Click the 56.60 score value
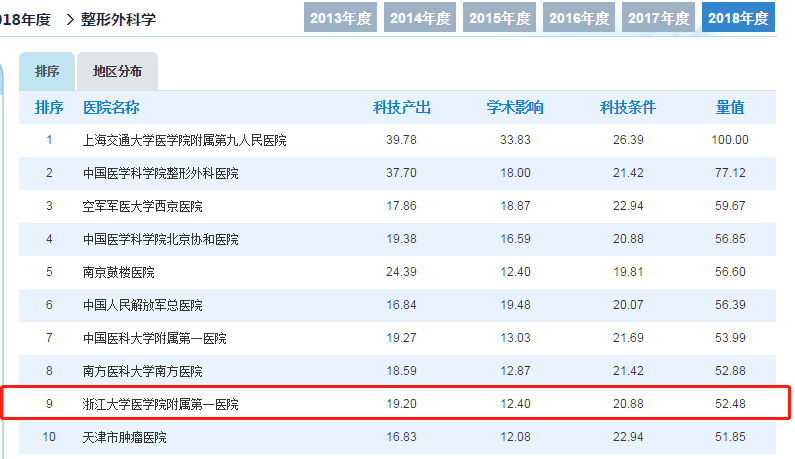Viewport: 795px width, 459px height. pyautogui.click(x=730, y=272)
